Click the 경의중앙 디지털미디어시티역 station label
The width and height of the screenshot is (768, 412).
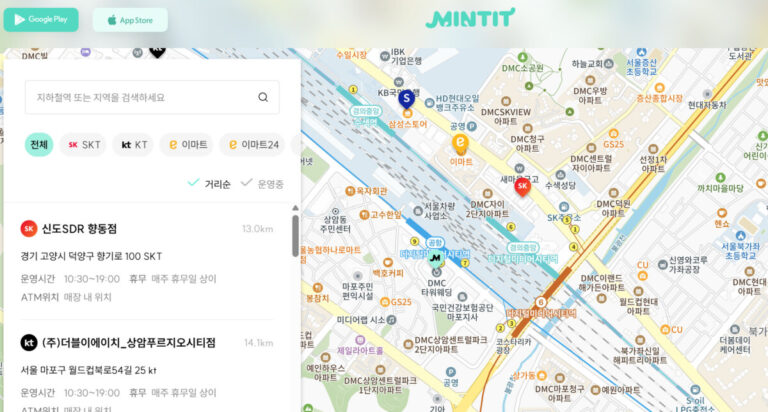pyautogui.click(x=523, y=253)
